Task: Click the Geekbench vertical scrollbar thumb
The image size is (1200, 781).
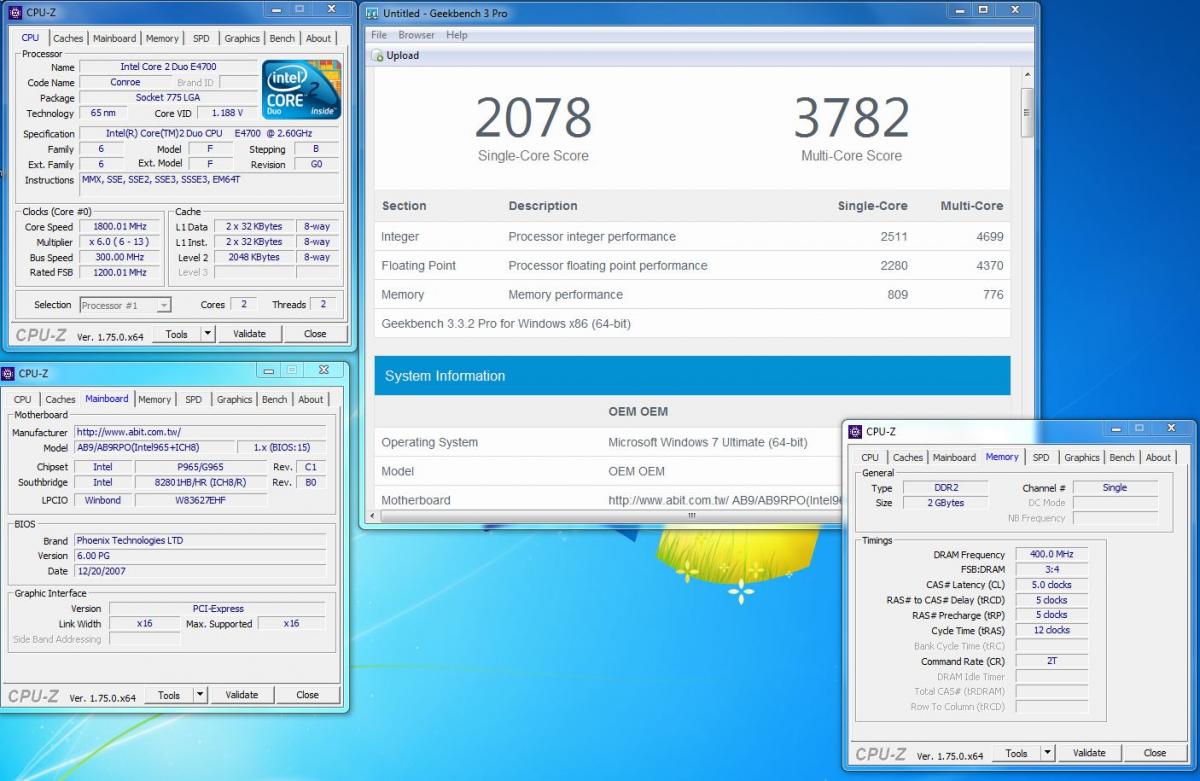Action: tap(1026, 112)
